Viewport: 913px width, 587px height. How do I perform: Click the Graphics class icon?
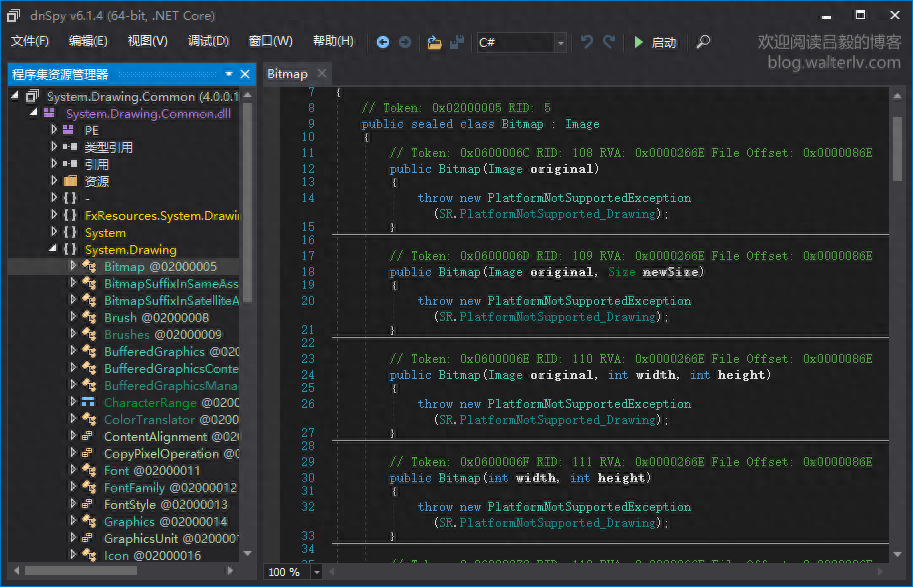[x=89, y=521]
